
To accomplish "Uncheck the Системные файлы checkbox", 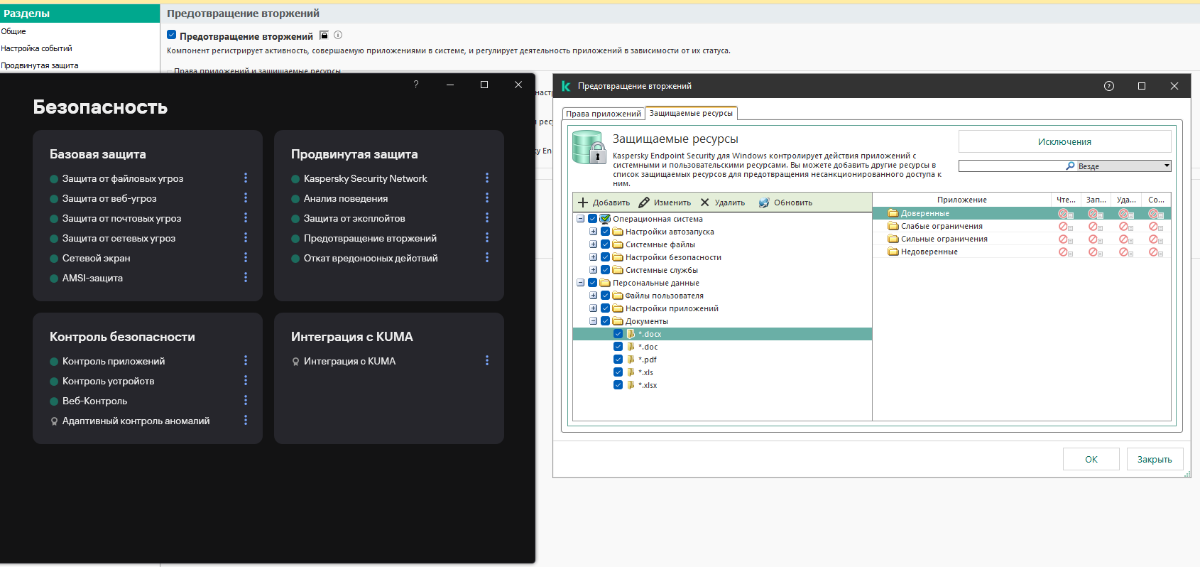I will 605,244.
